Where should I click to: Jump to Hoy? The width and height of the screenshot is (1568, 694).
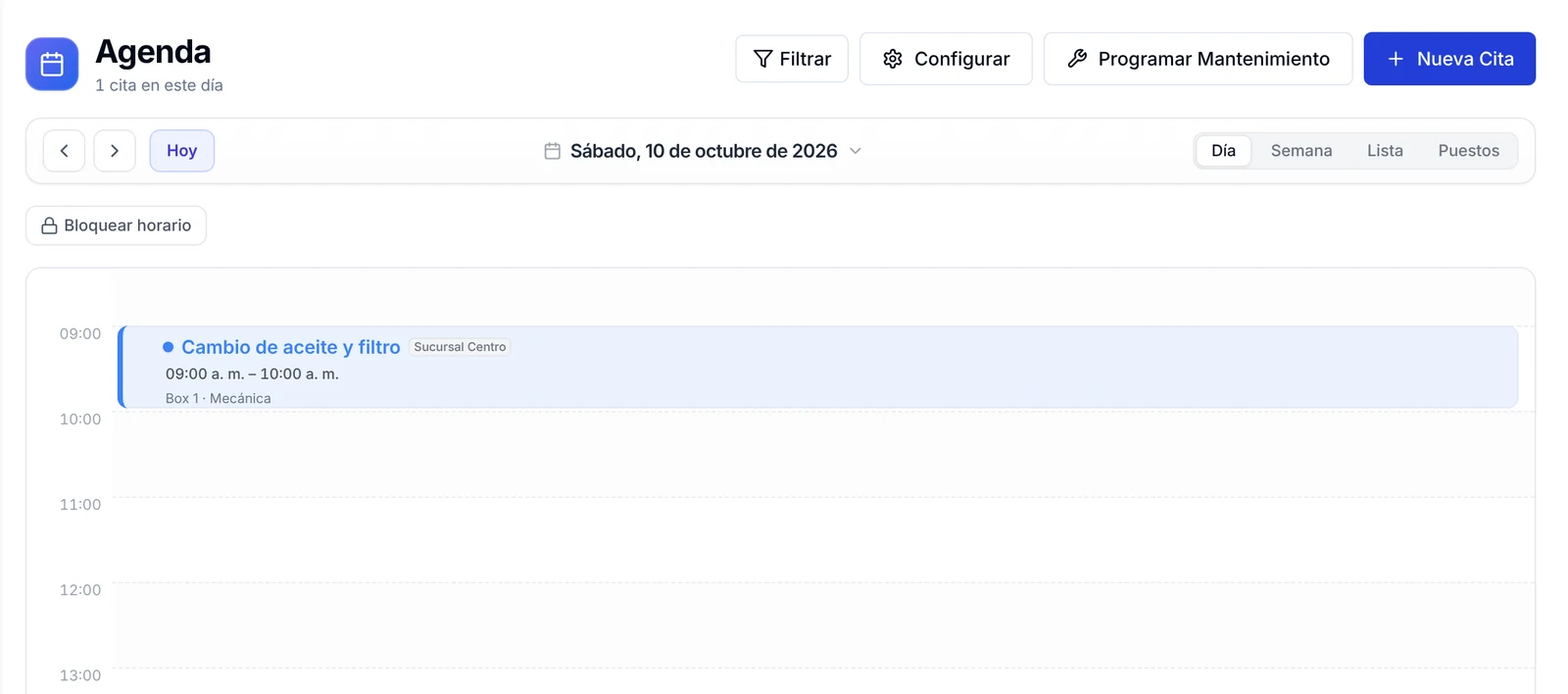(x=182, y=151)
